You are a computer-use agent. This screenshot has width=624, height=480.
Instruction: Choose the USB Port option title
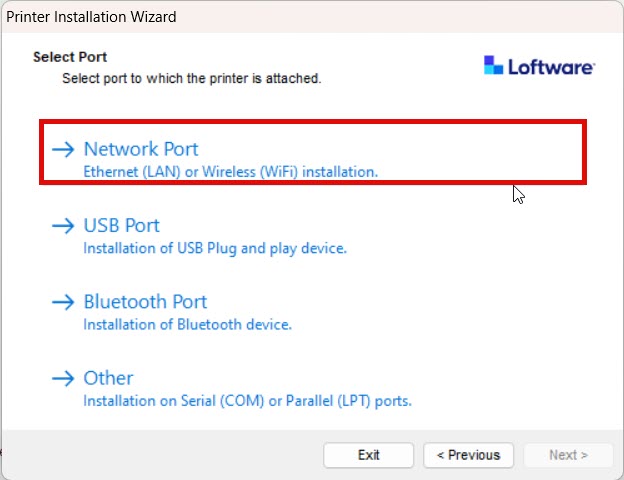point(121,226)
